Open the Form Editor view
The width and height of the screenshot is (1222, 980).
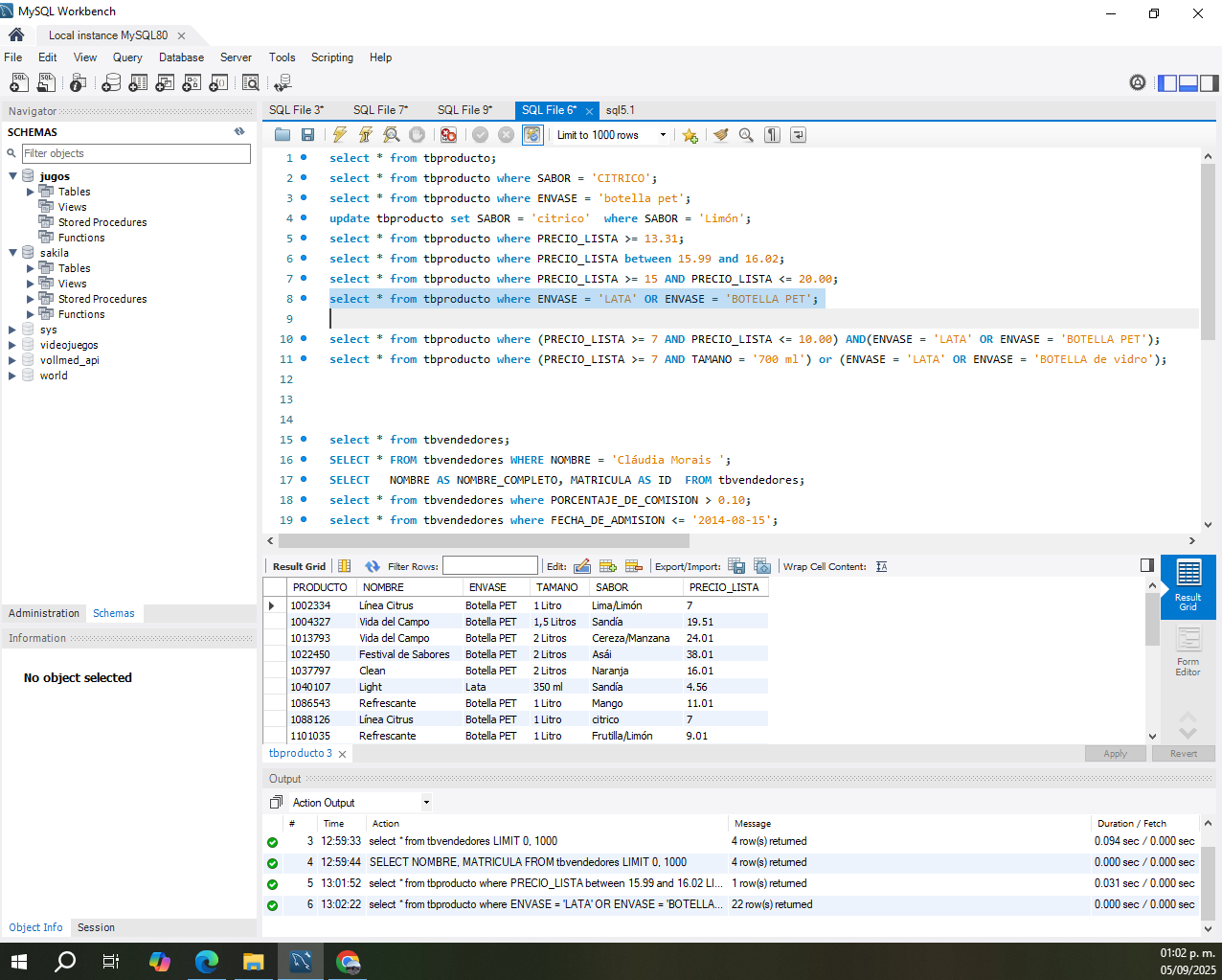(x=1188, y=652)
